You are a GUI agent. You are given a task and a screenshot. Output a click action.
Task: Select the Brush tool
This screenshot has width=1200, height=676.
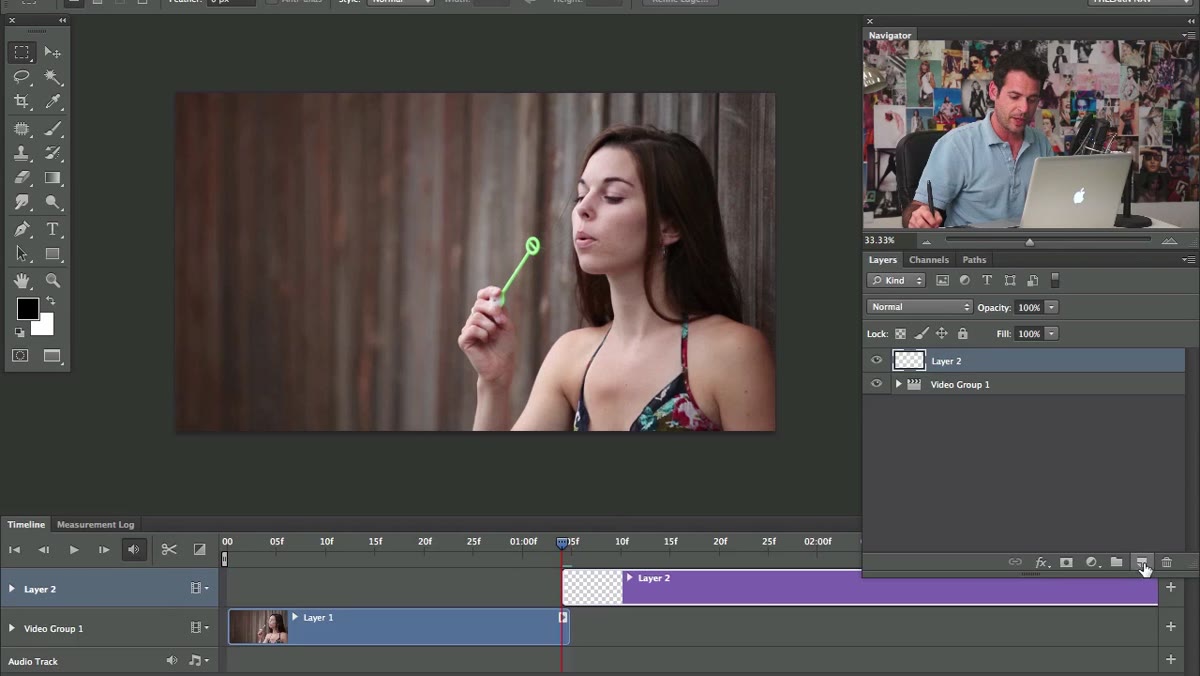(53, 129)
